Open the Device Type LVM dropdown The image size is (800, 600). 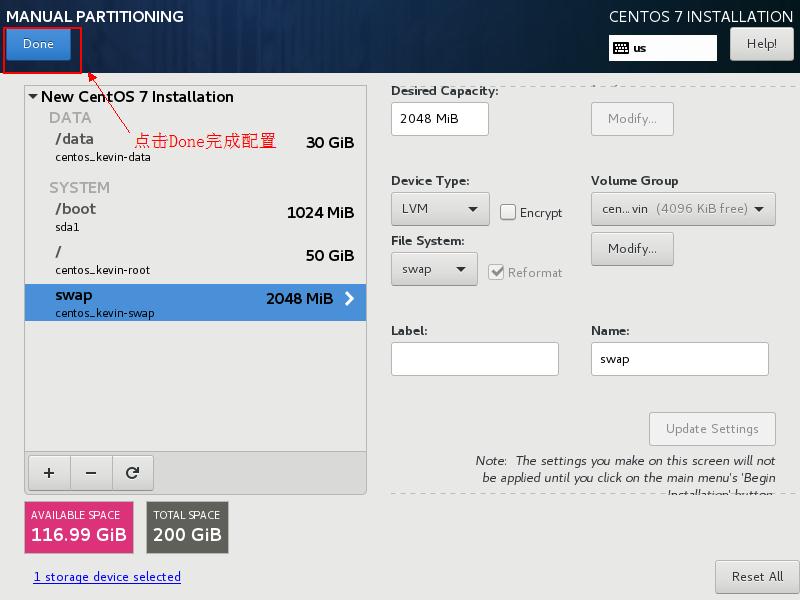coord(440,209)
